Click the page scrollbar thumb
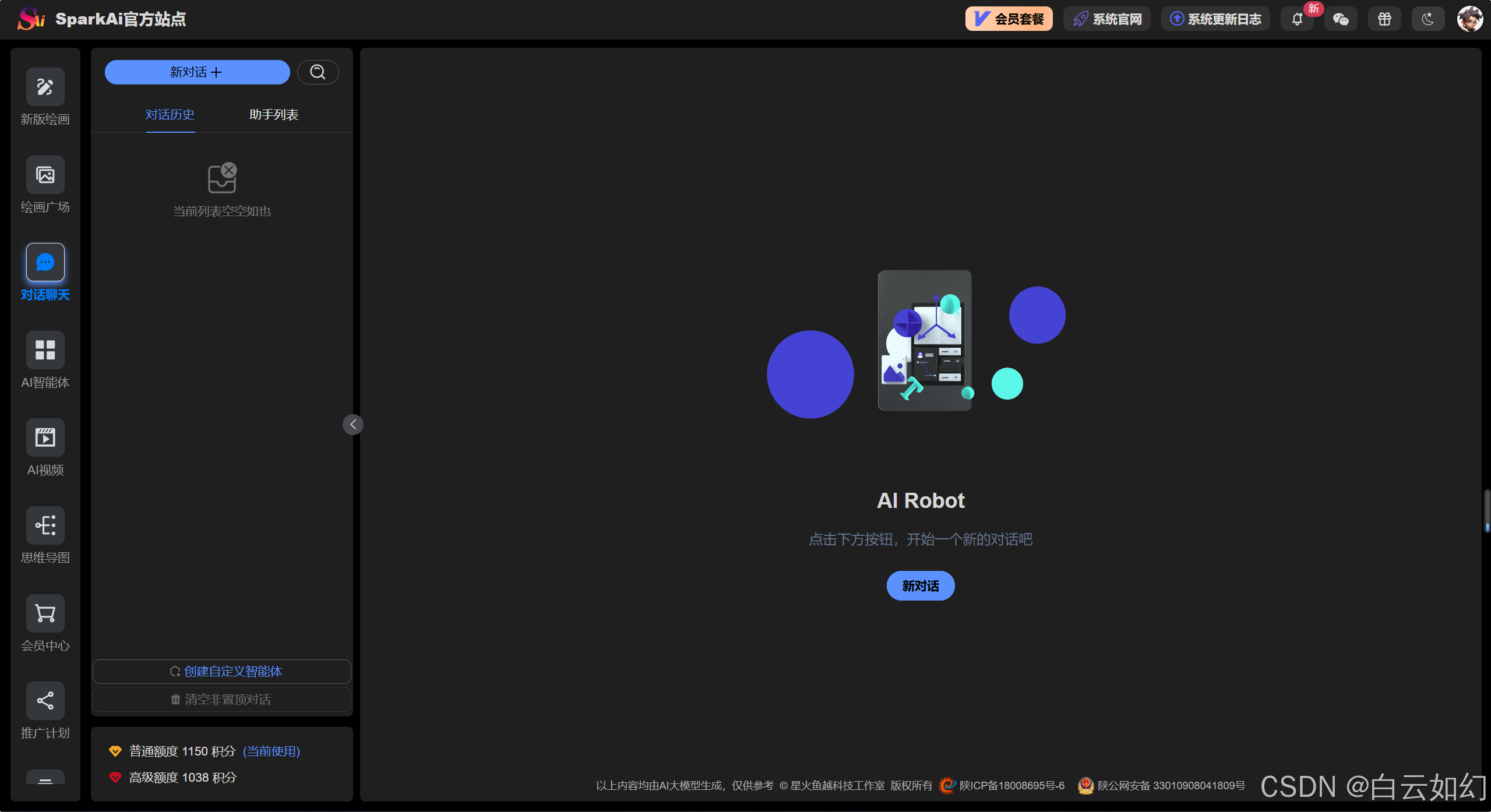The width and height of the screenshot is (1491, 812). click(1487, 511)
